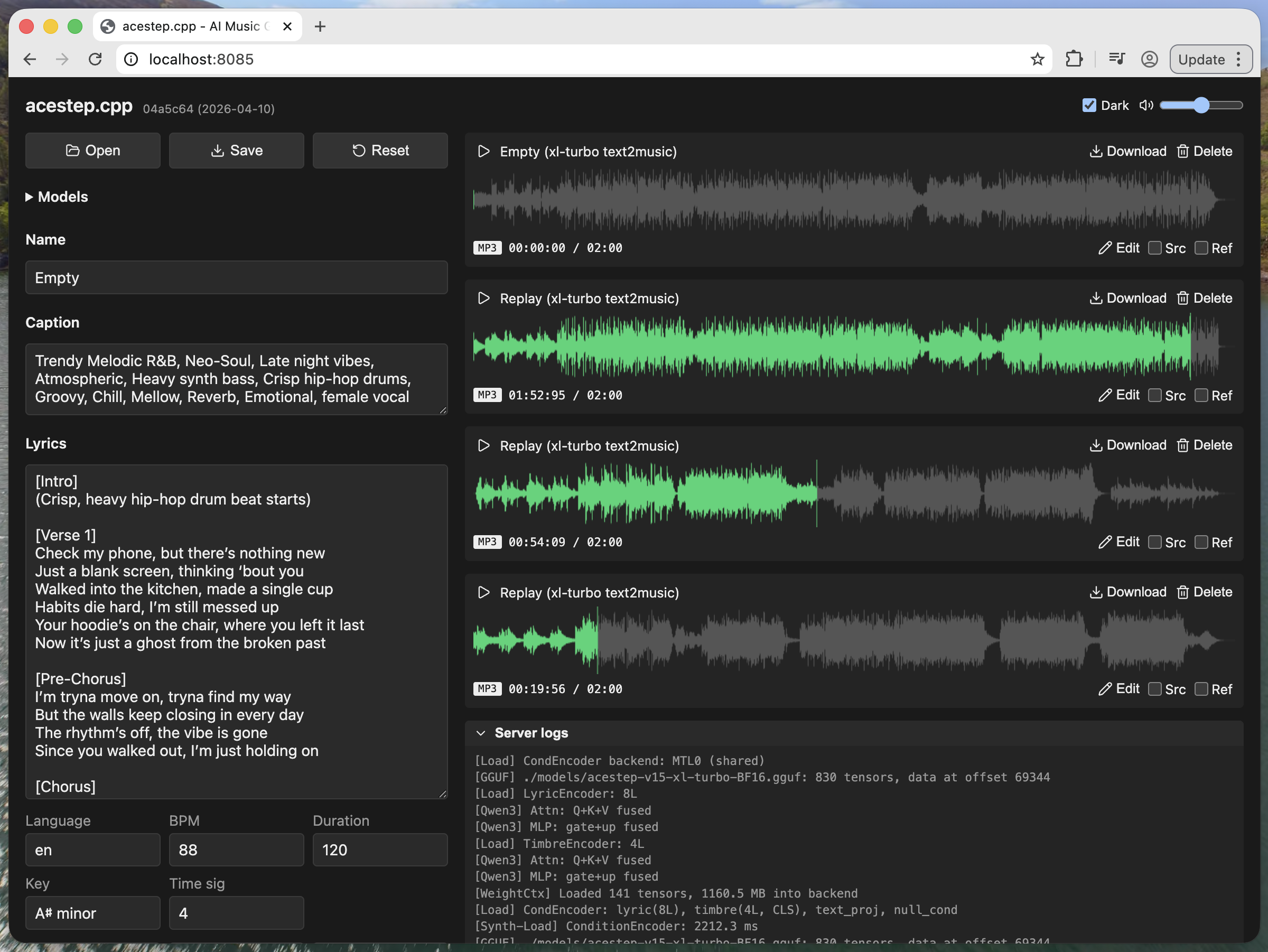This screenshot has height=952, width=1268.
Task: Download the Empty track via download icon
Action: [1095, 151]
